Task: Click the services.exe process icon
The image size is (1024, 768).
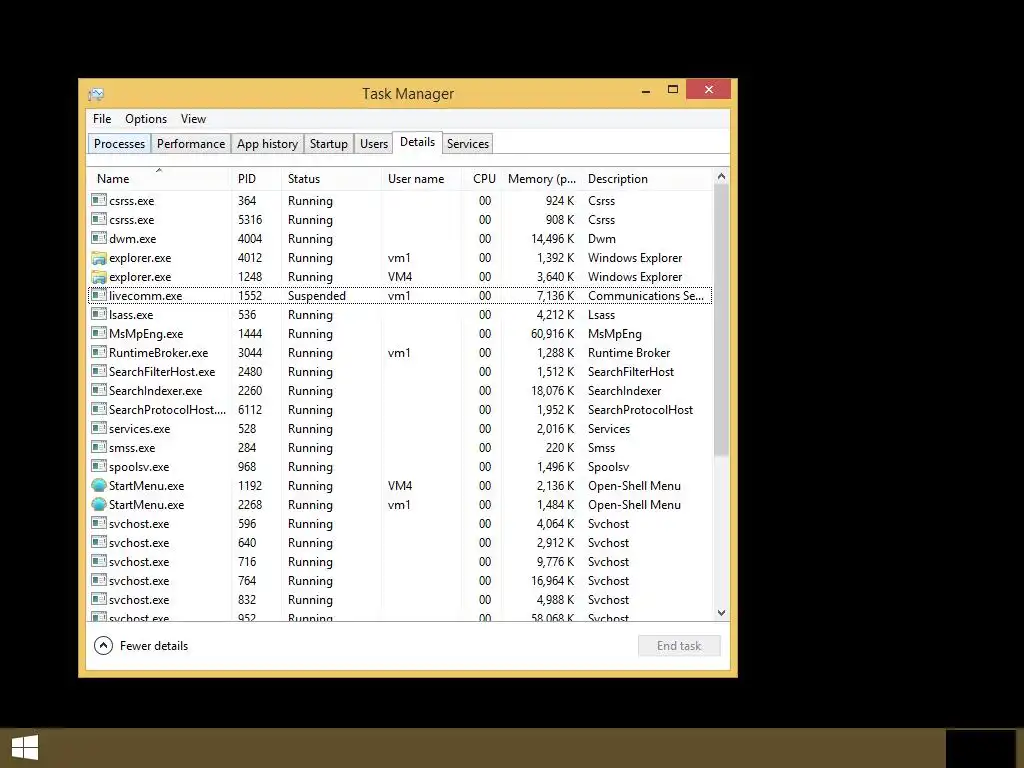Action: (99, 428)
